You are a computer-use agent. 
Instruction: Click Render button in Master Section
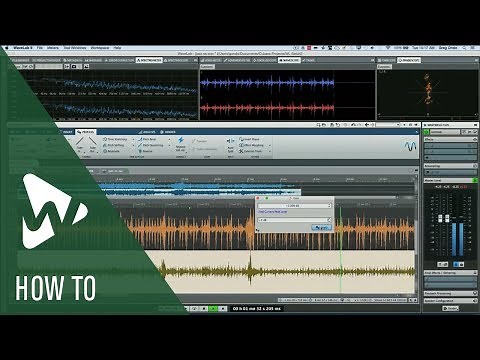(x=450, y=308)
